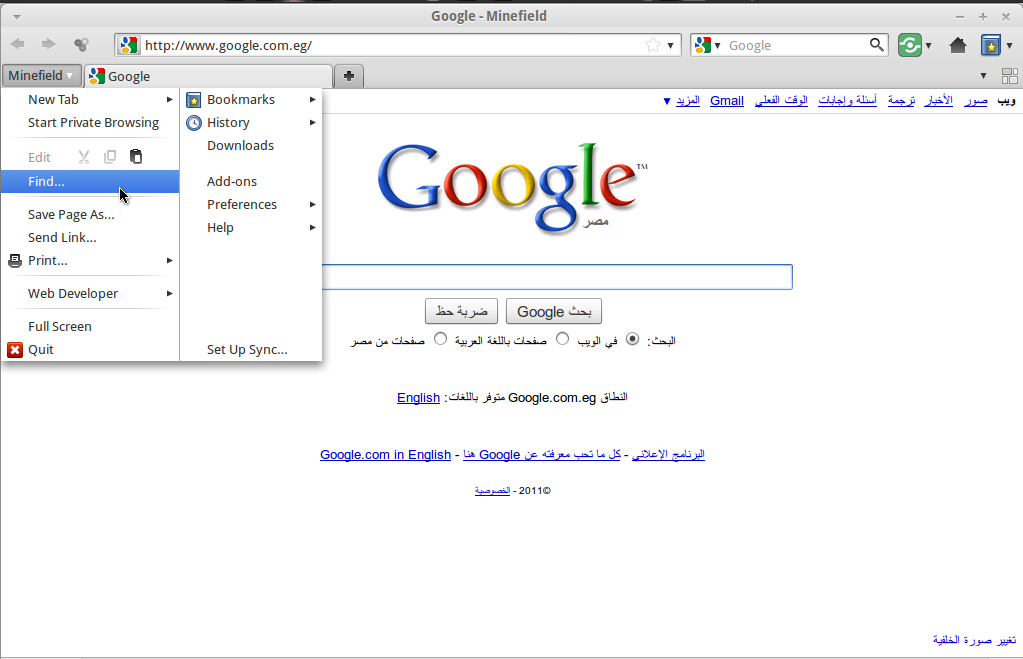The width and height of the screenshot is (1023, 659).
Task: Open the Downloads menu item
Action: pos(251,146)
